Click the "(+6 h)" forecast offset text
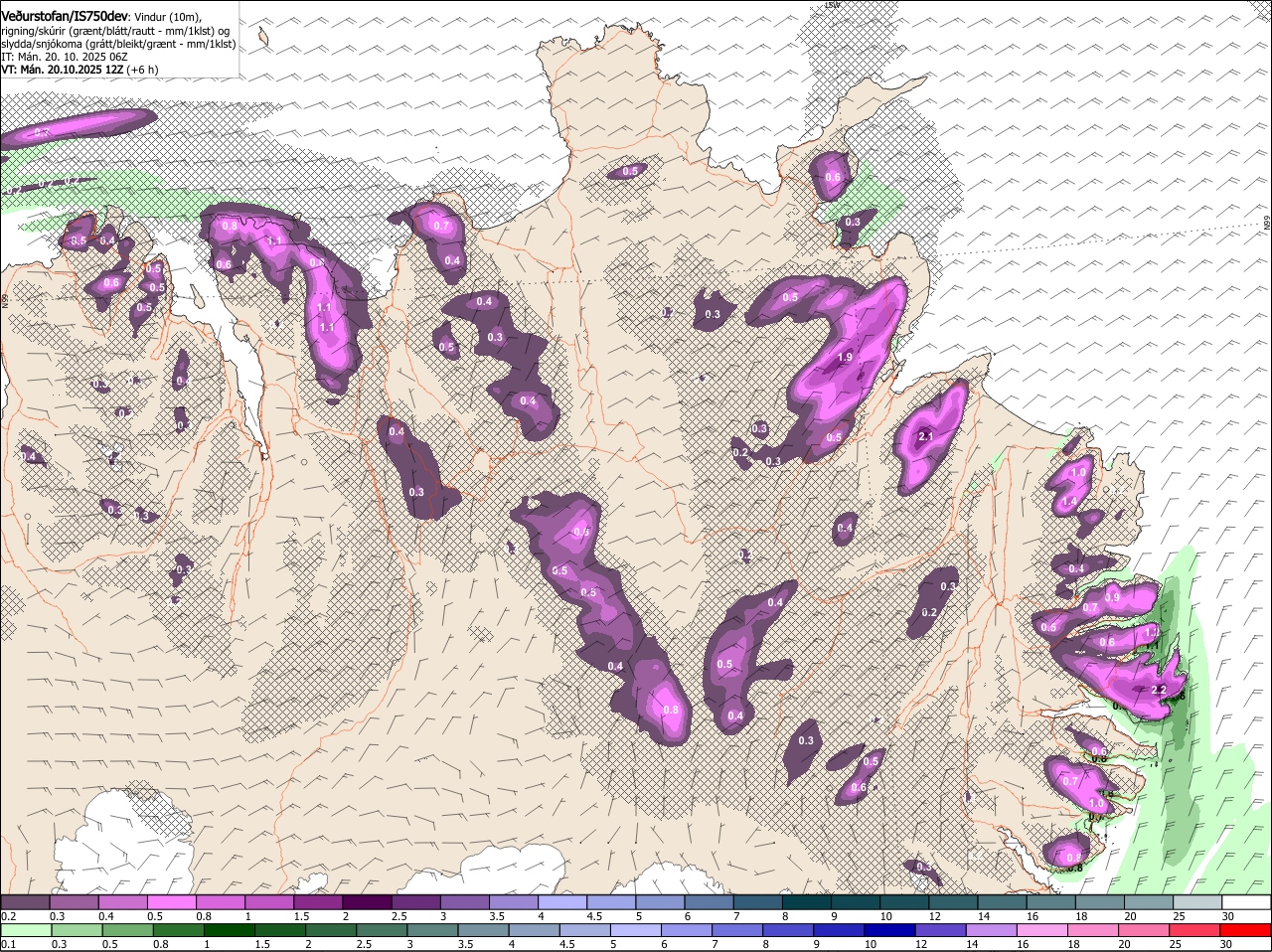The height and width of the screenshot is (952, 1272). pos(142,70)
